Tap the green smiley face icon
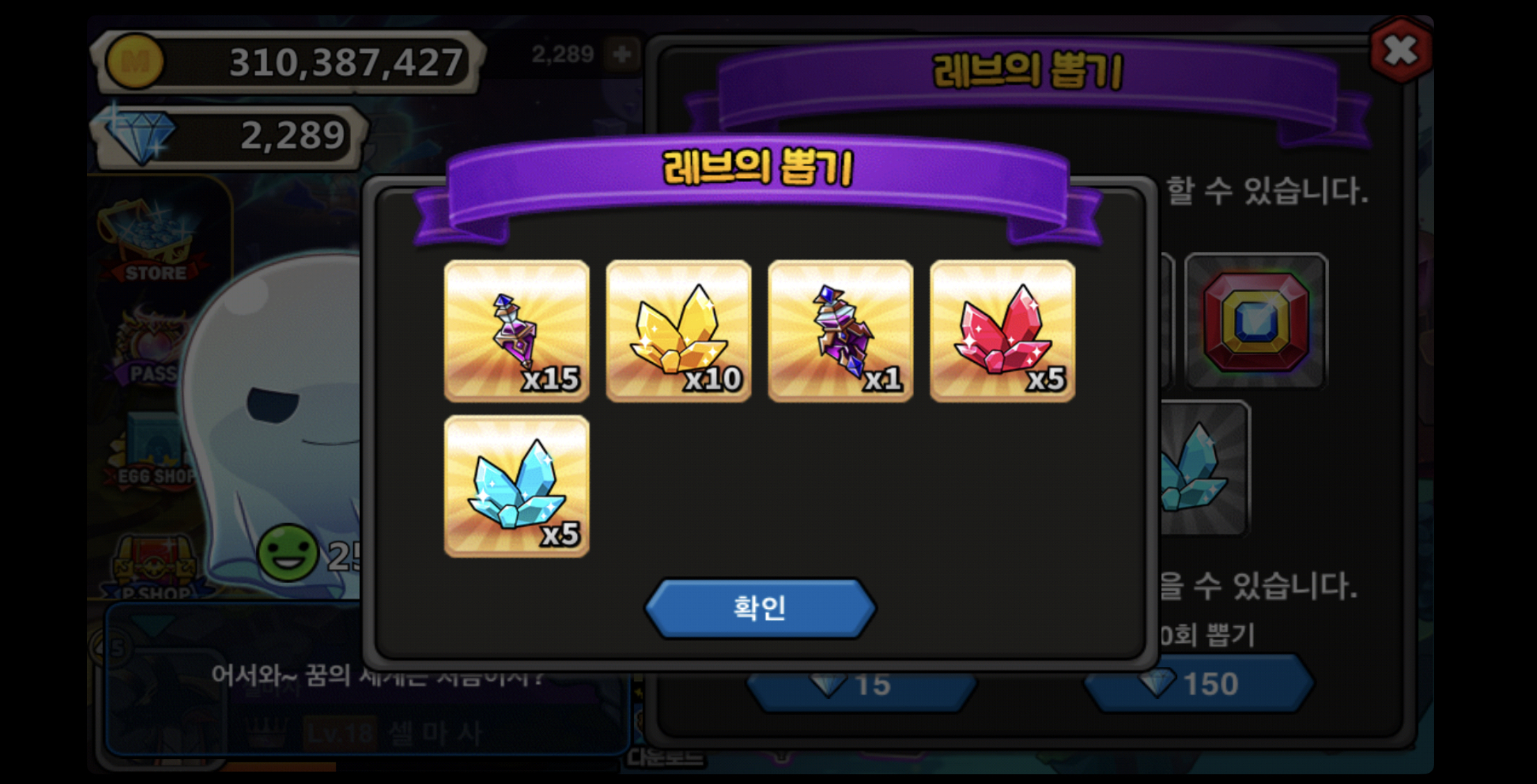 (287, 553)
